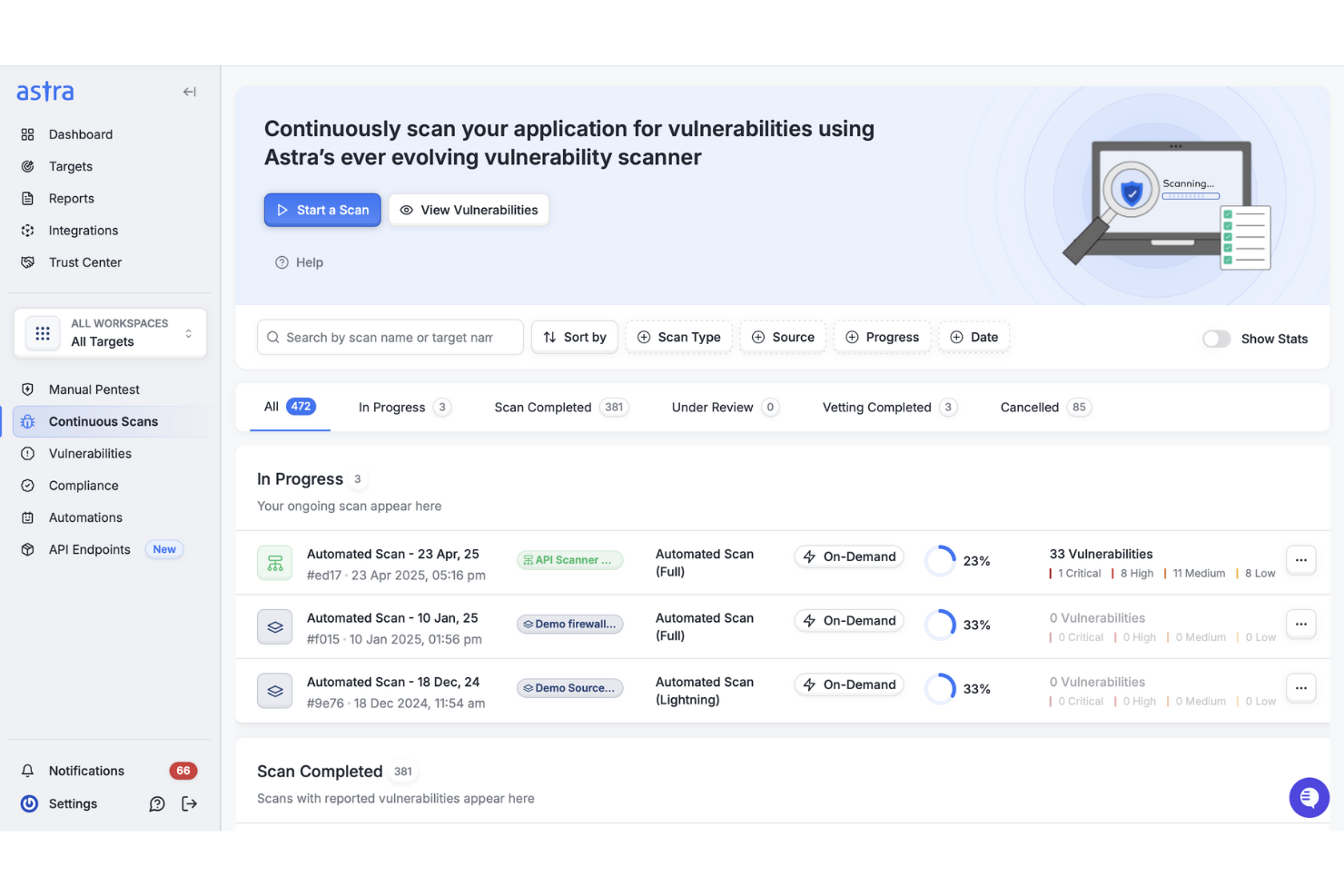1344x896 pixels.
Task: Click the support chat question icon
Action: [157, 803]
